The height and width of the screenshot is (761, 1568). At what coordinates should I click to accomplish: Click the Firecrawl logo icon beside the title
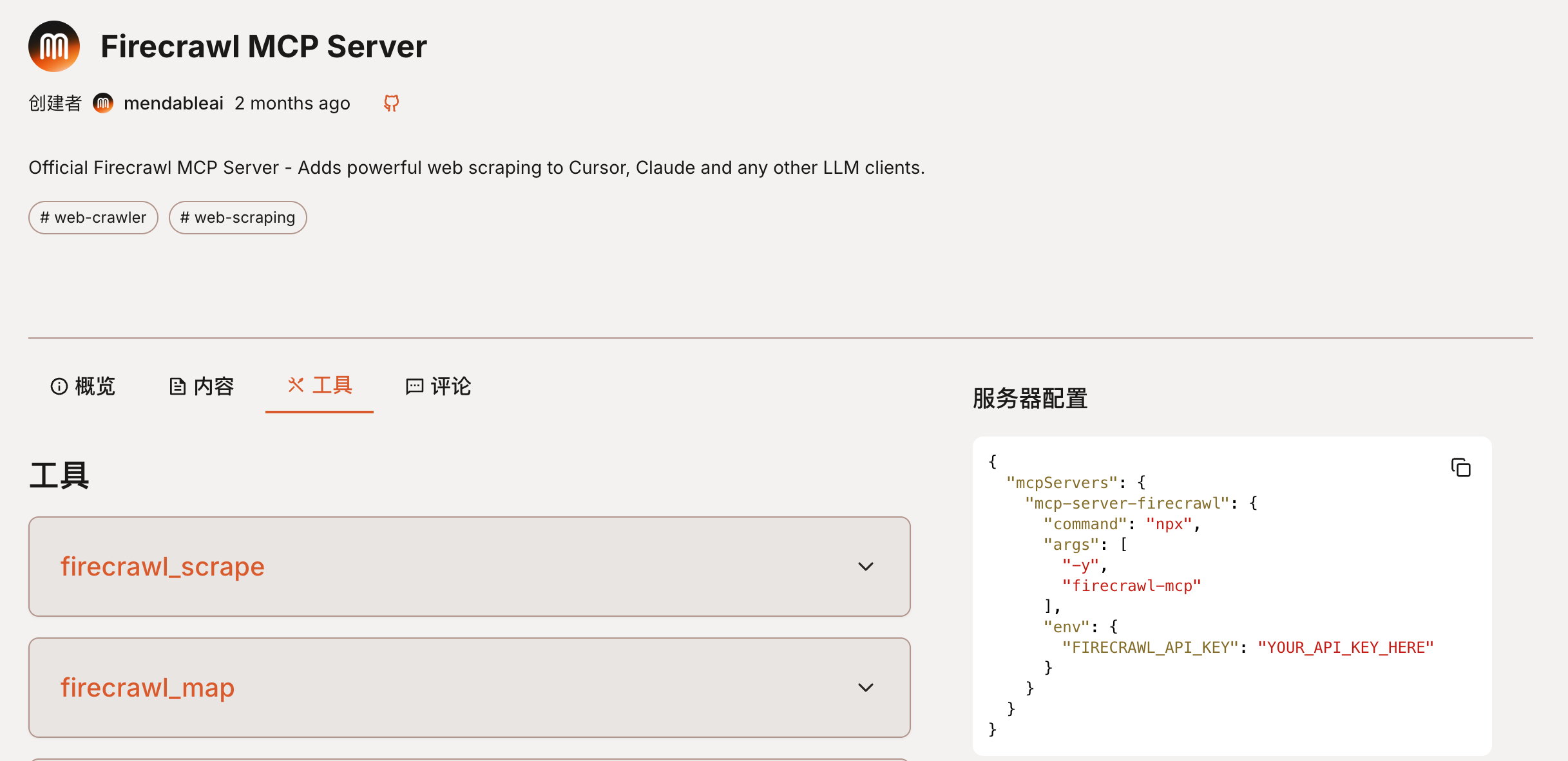click(x=54, y=46)
